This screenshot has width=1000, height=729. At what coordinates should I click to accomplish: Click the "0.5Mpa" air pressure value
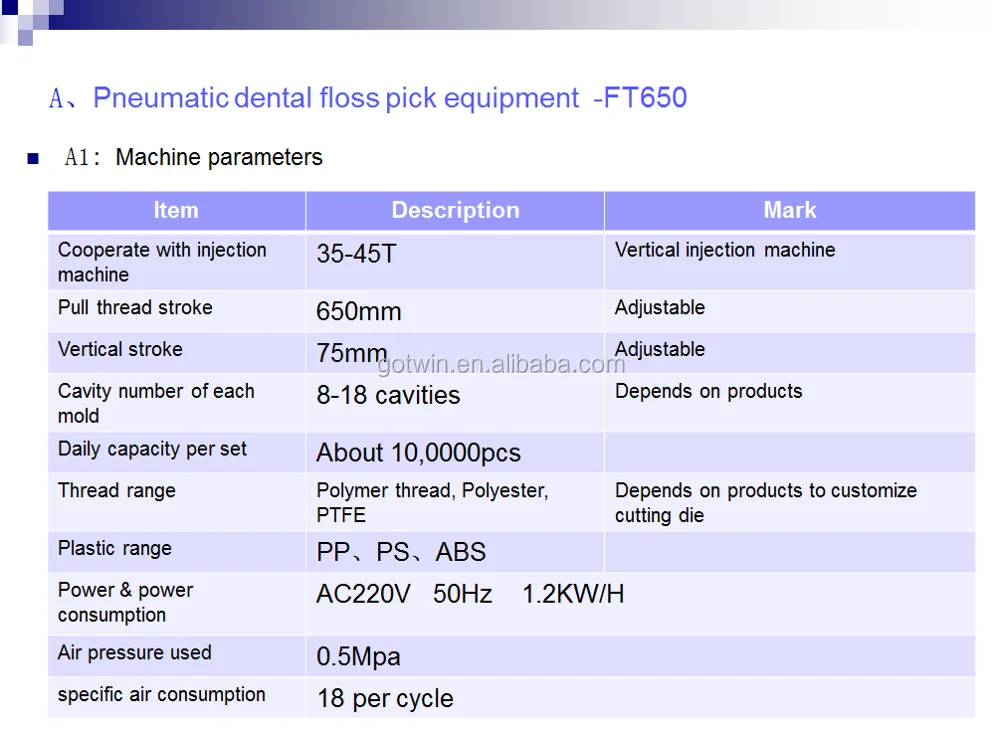click(x=358, y=657)
